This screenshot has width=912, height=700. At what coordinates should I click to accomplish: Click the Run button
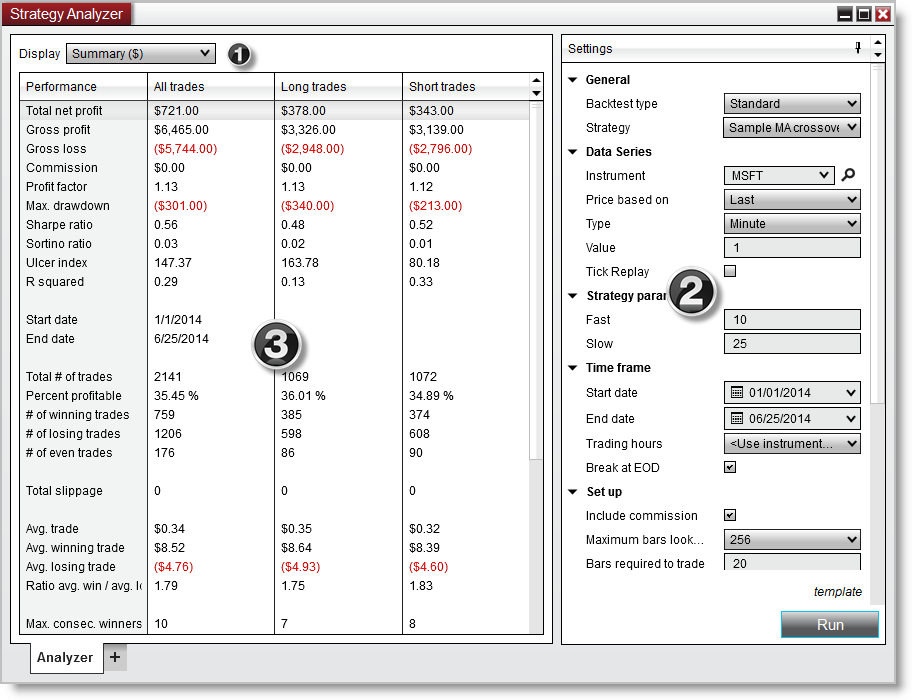[x=830, y=624]
